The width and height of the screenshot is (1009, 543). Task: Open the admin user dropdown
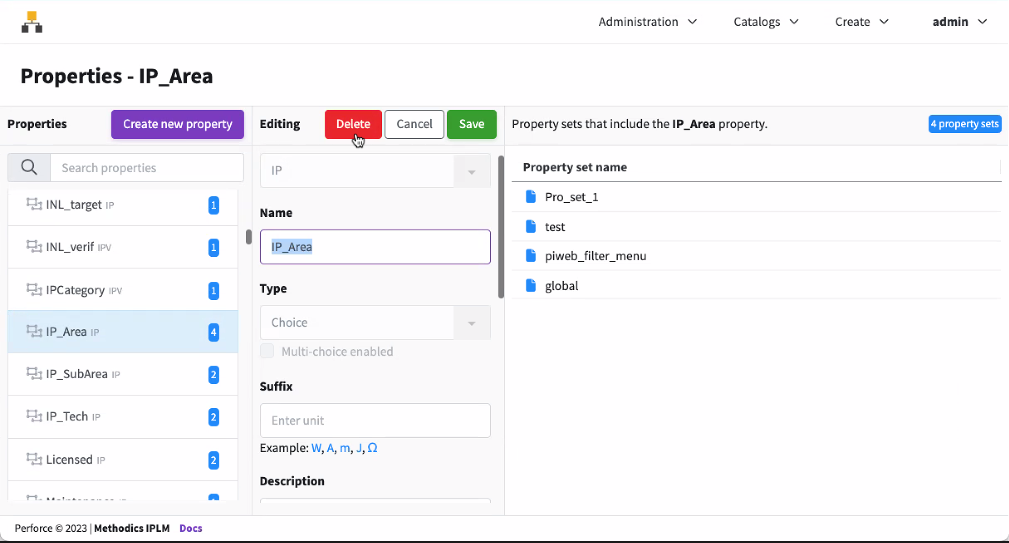(x=959, y=22)
